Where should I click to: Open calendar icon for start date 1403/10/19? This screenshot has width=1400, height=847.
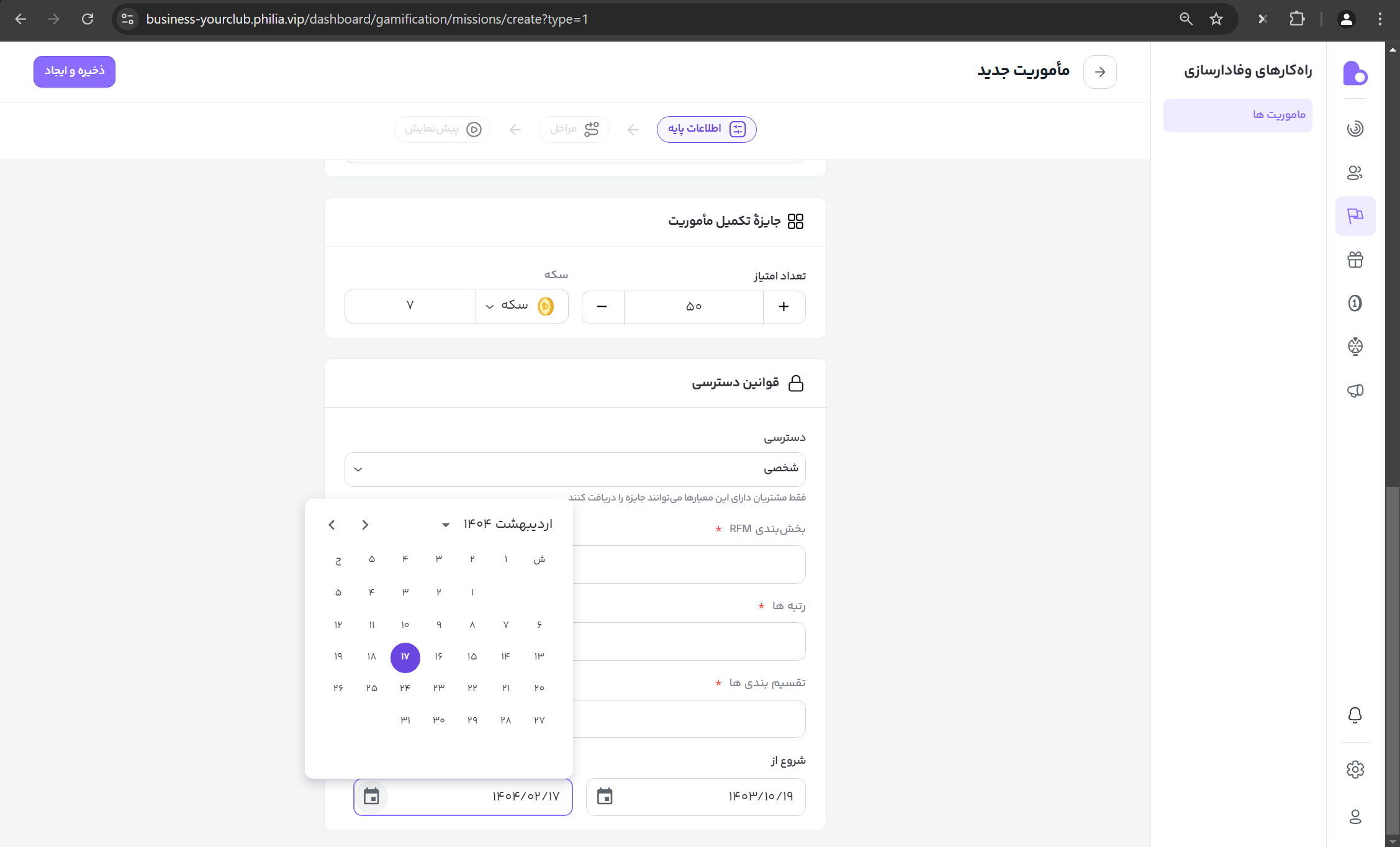pyautogui.click(x=605, y=796)
